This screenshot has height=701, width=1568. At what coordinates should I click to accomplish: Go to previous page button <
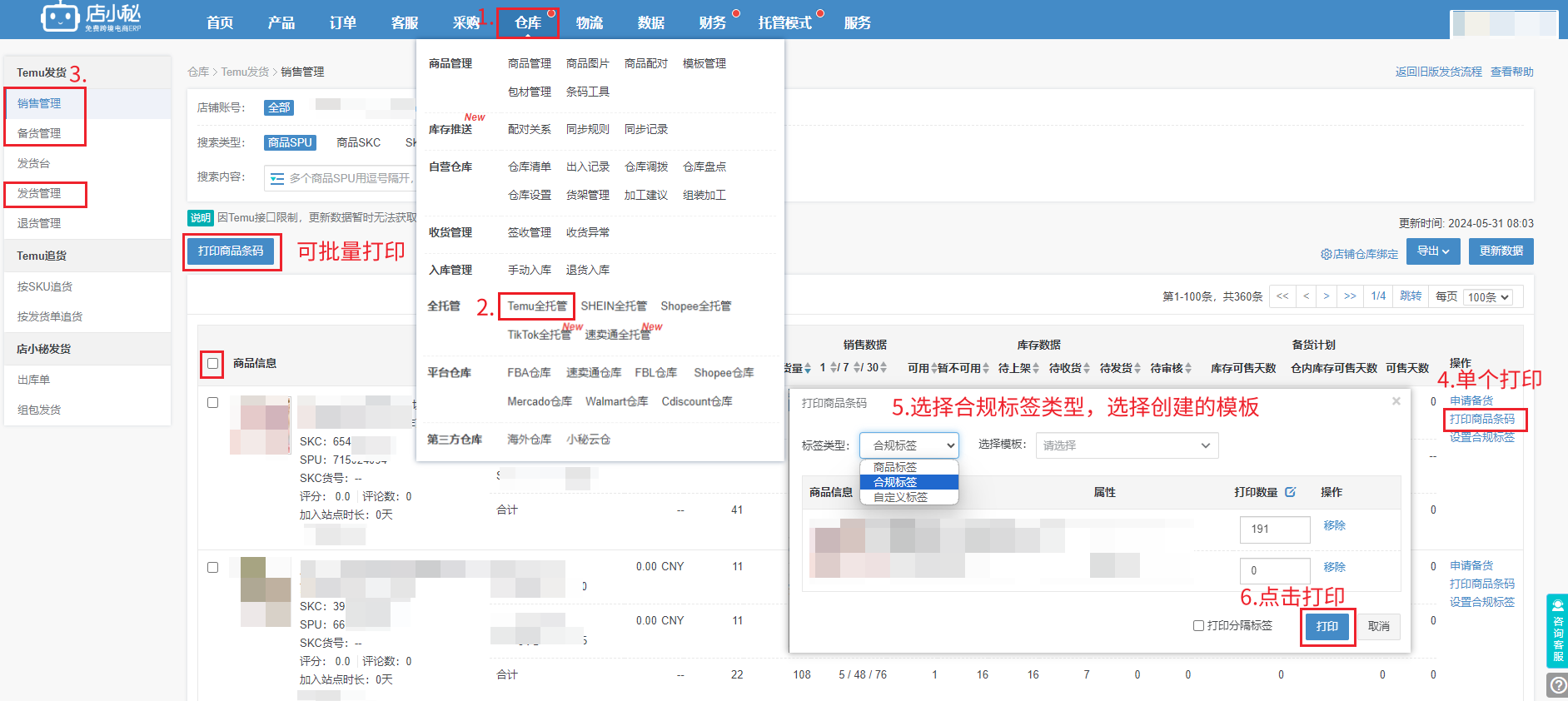(1307, 296)
